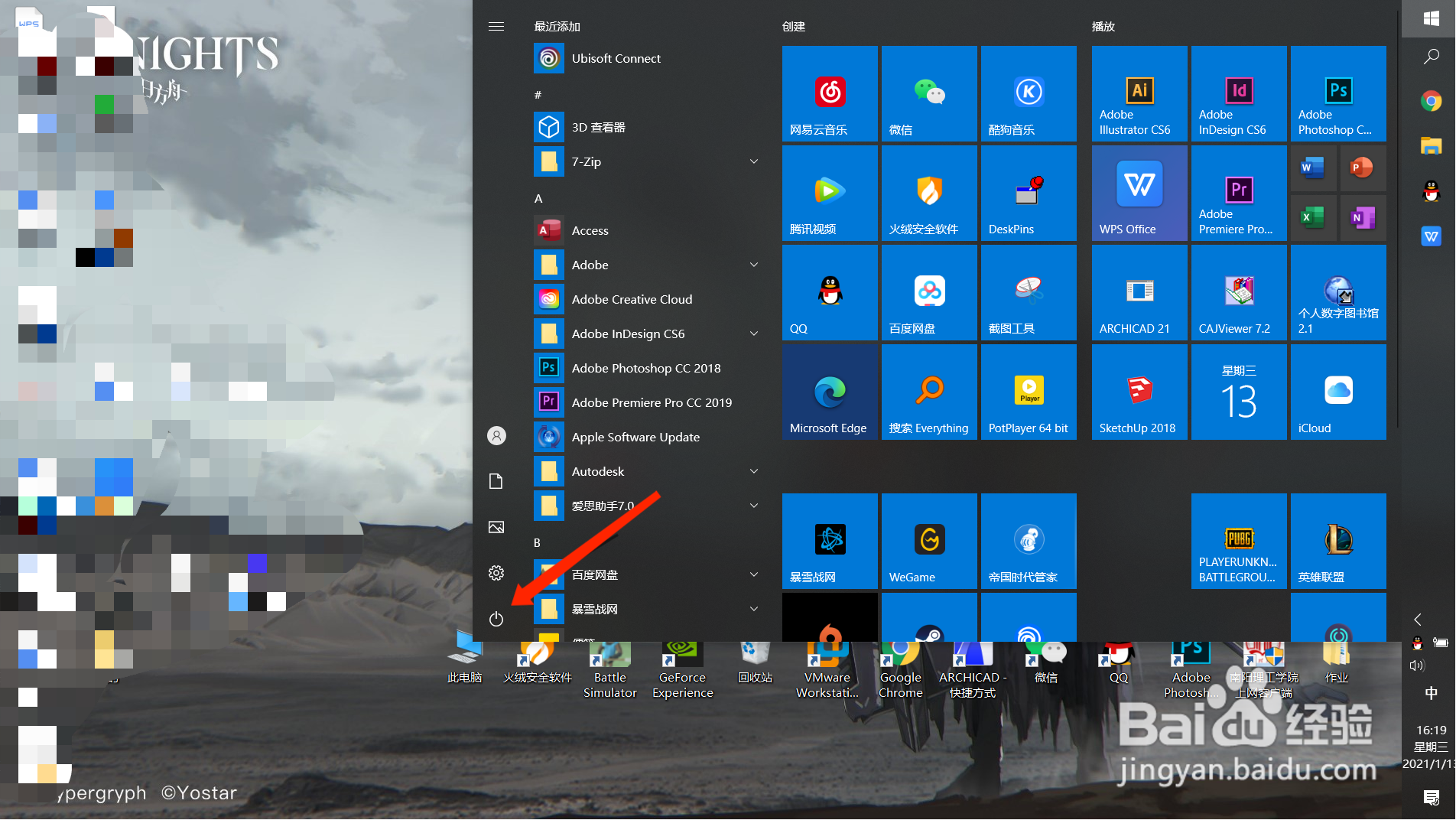Click the power button in Start menu
The width and height of the screenshot is (1456, 820).
click(496, 619)
